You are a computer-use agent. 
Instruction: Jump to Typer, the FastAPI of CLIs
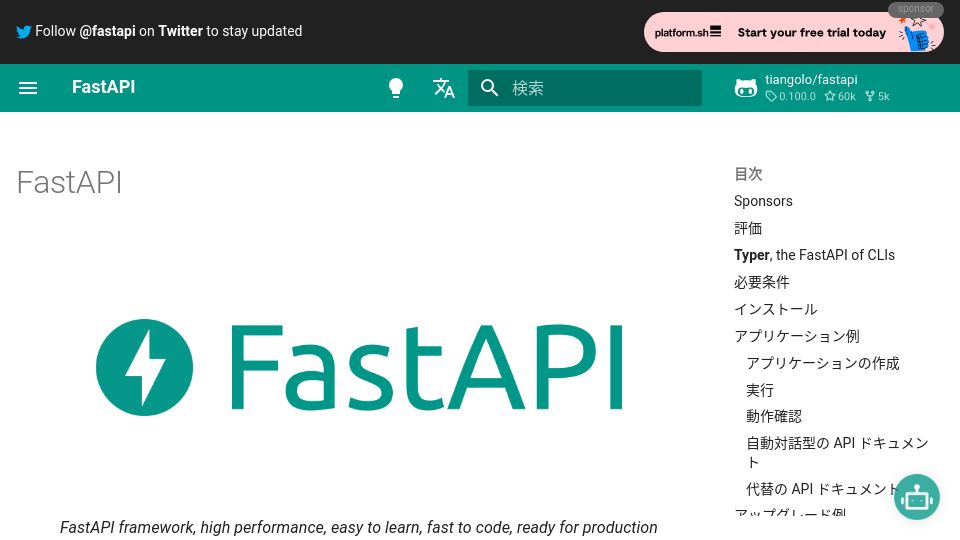click(814, 255)
